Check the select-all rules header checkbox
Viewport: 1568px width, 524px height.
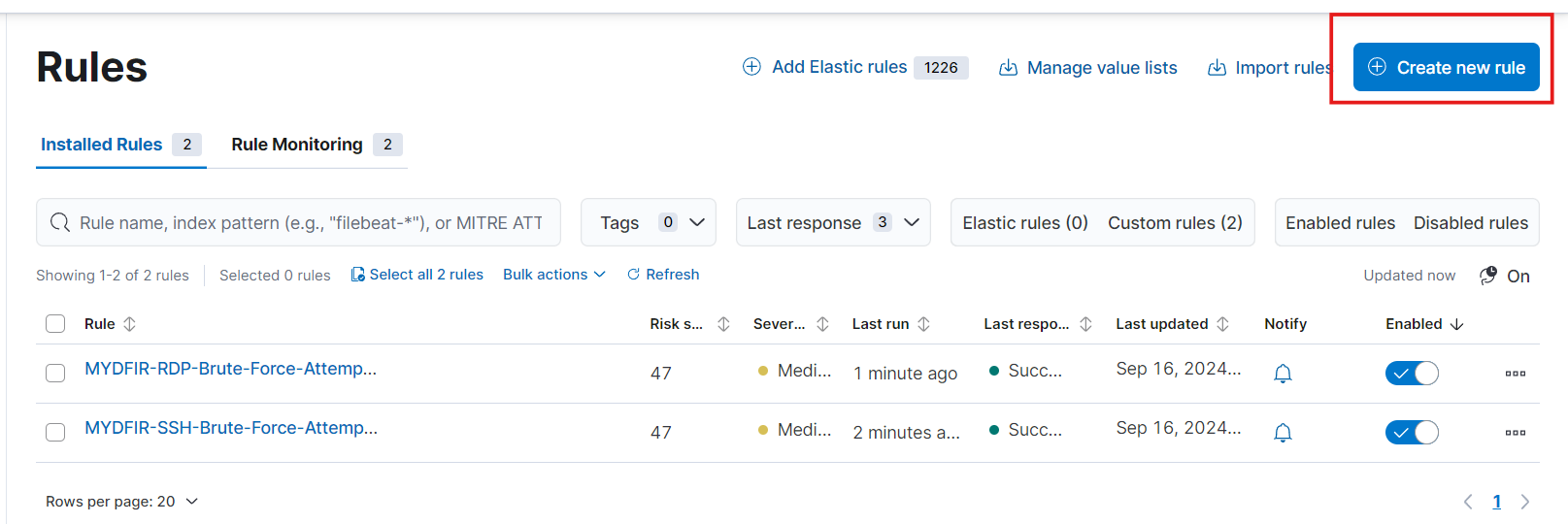point(55,324)
